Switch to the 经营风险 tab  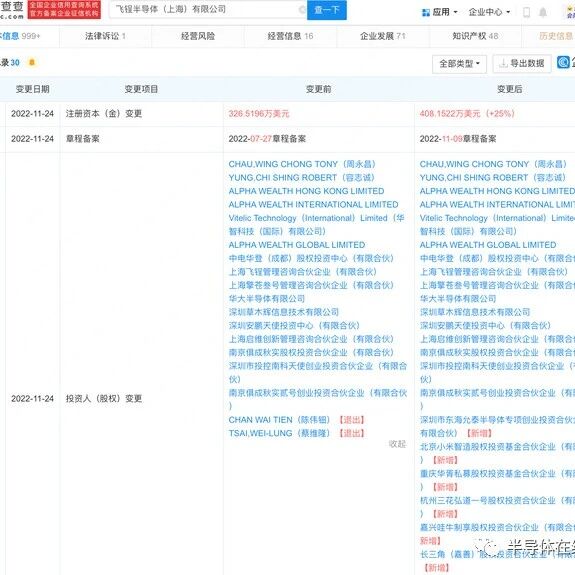click(198, 36)
